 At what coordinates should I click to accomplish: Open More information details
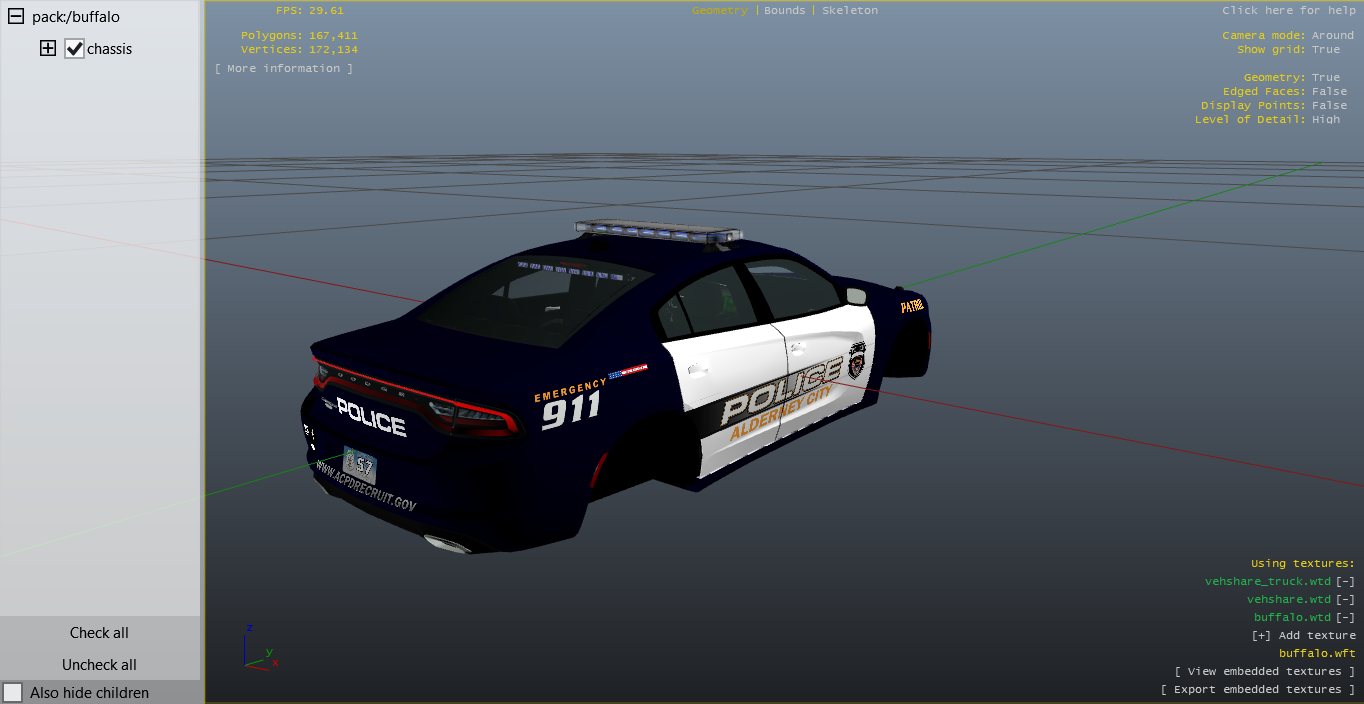pos(284,68)
